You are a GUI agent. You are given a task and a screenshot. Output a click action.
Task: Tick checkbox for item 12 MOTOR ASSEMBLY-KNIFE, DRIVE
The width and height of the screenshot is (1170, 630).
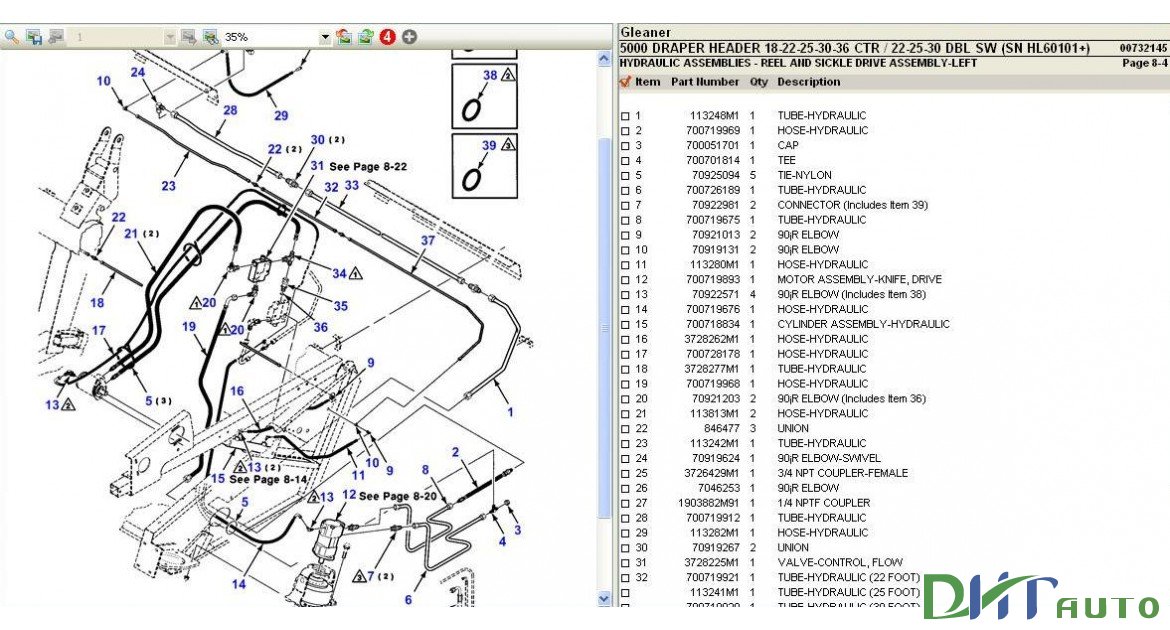click(625, 280)
